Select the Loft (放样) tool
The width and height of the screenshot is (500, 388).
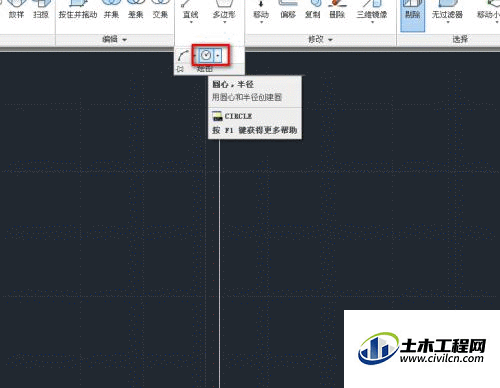[16, 10]
